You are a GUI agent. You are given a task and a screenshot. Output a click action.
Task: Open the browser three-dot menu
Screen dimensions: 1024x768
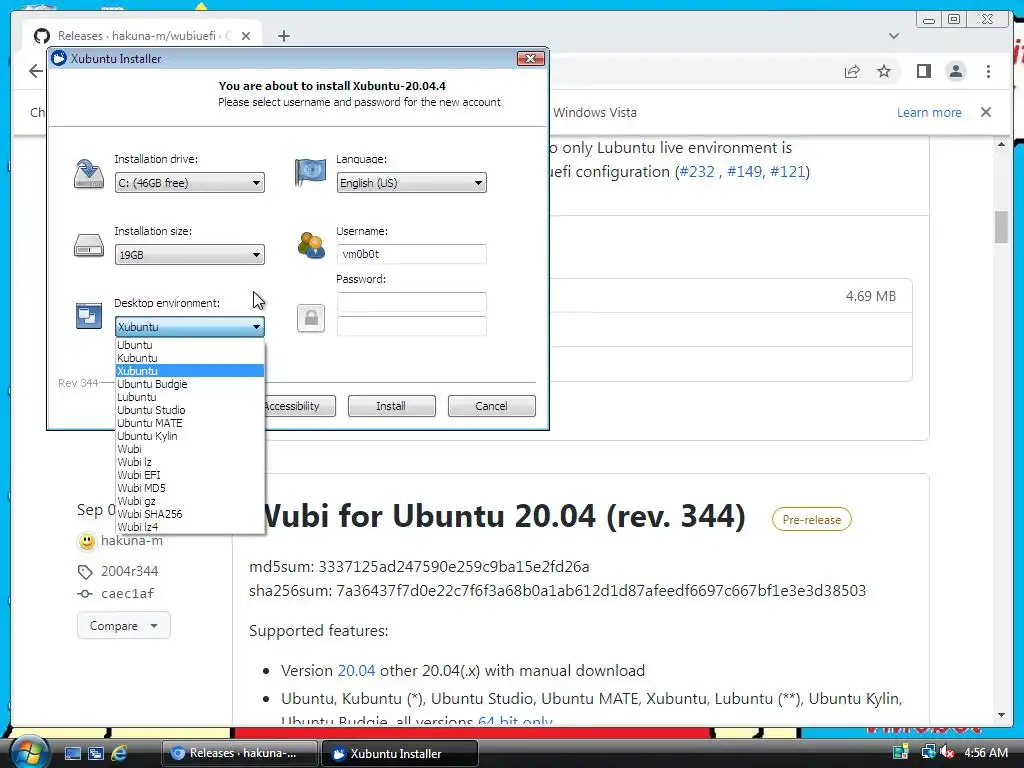(x=988, y=71)
